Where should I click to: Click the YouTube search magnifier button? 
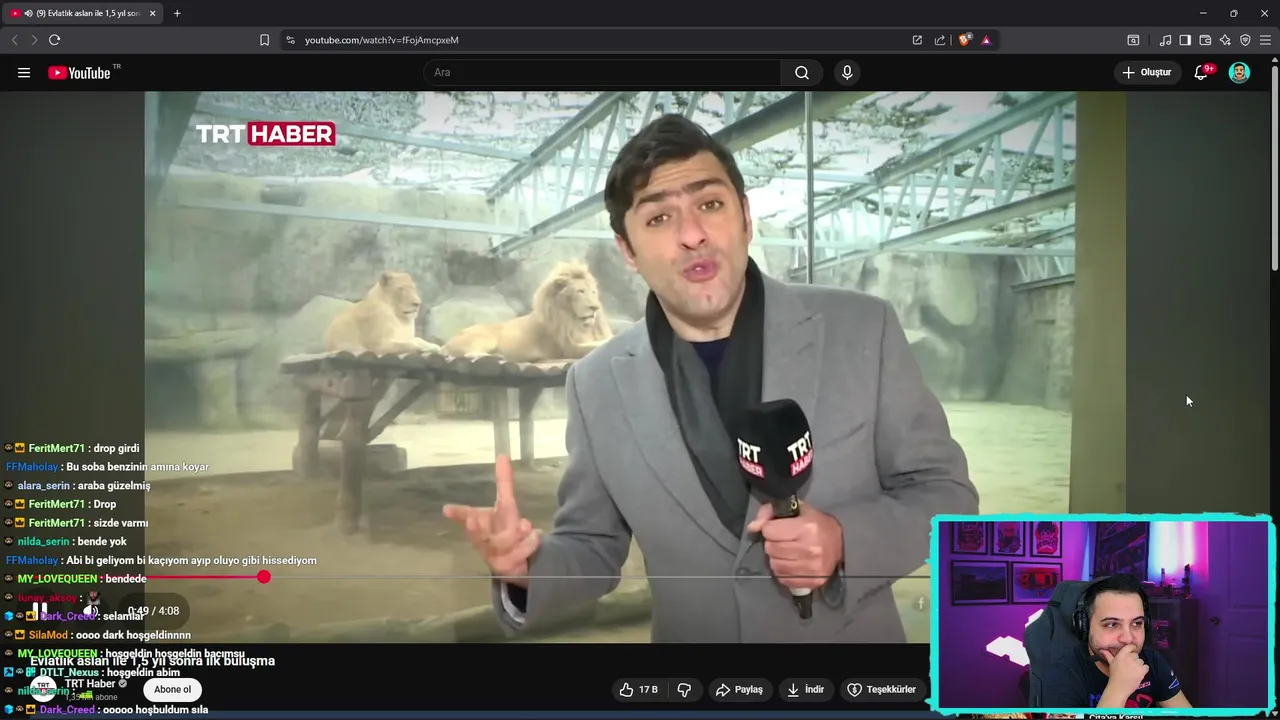(x=802, y=72)
